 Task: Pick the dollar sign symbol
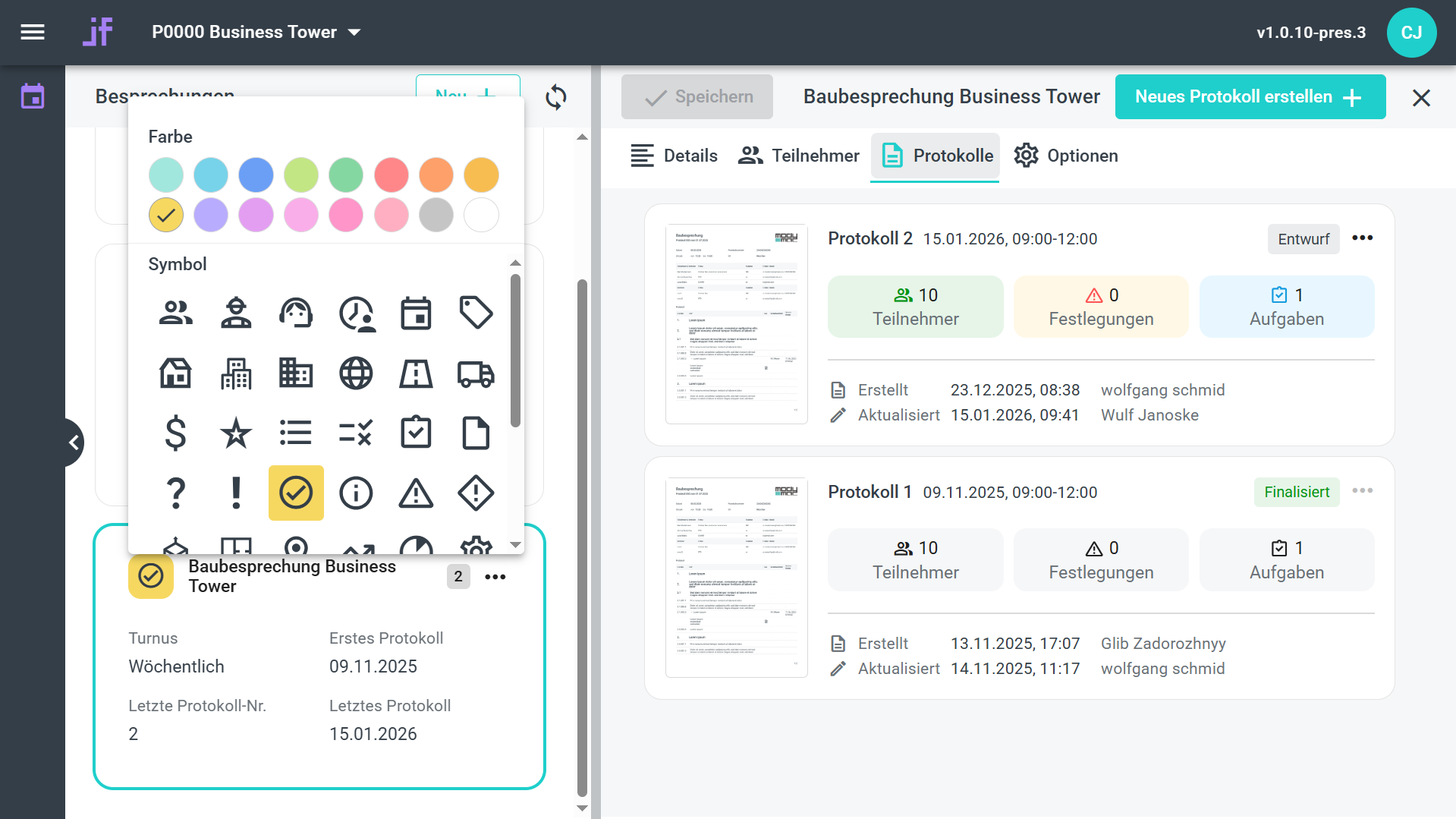[x=175, y=433]
